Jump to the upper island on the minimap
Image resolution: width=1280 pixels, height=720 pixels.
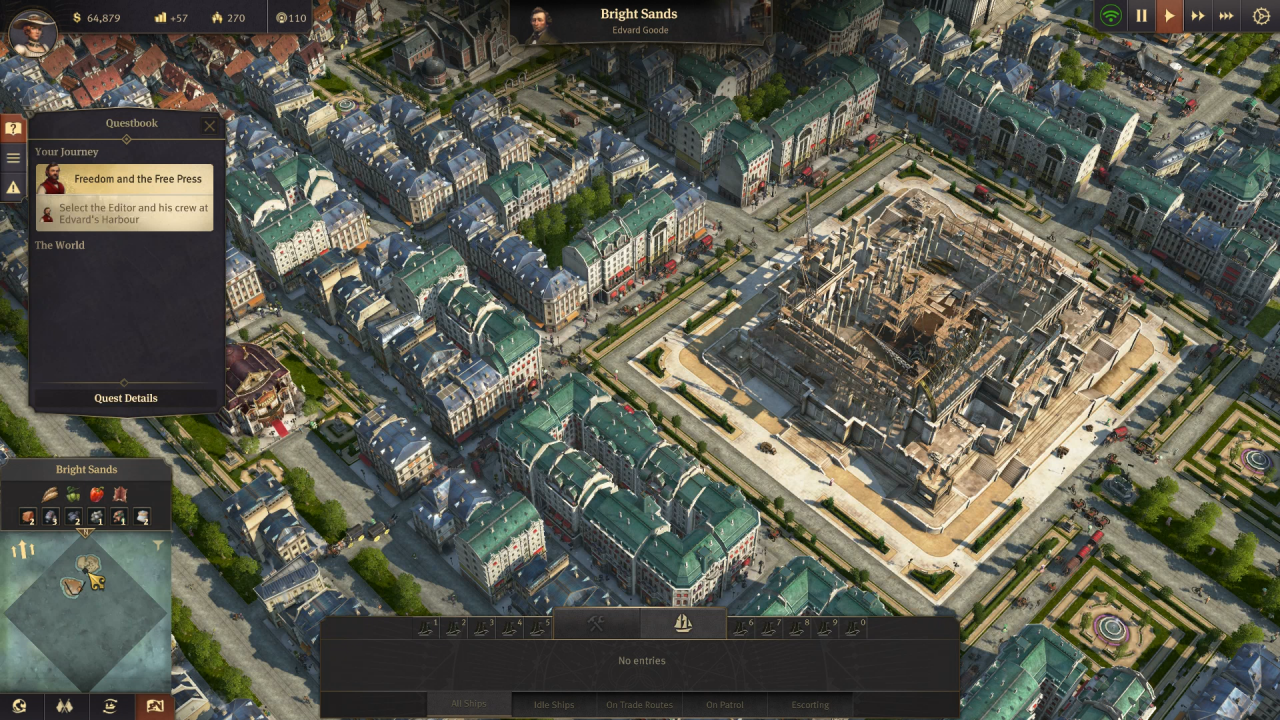[87, 564]
